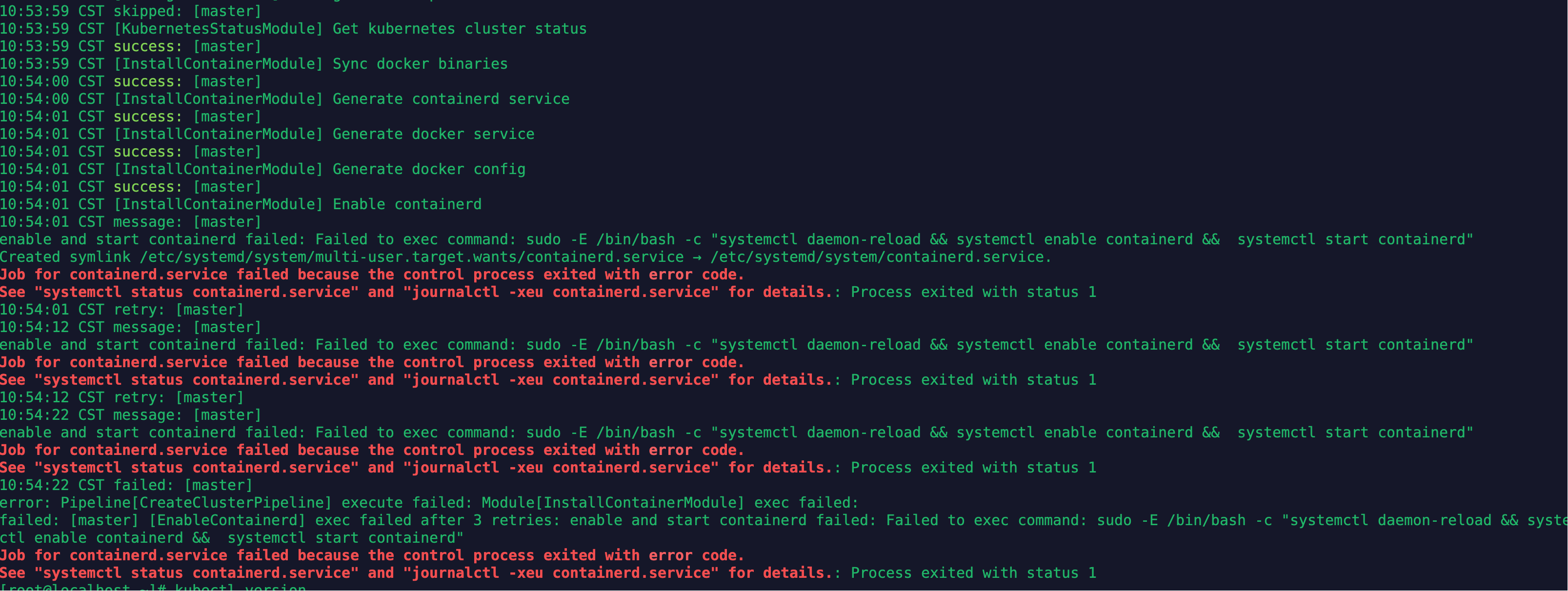Click the 10:54:00 CST success line
Image resolution: width=1568 pixels, height=591 pixels.
click(x=131, y=81)
